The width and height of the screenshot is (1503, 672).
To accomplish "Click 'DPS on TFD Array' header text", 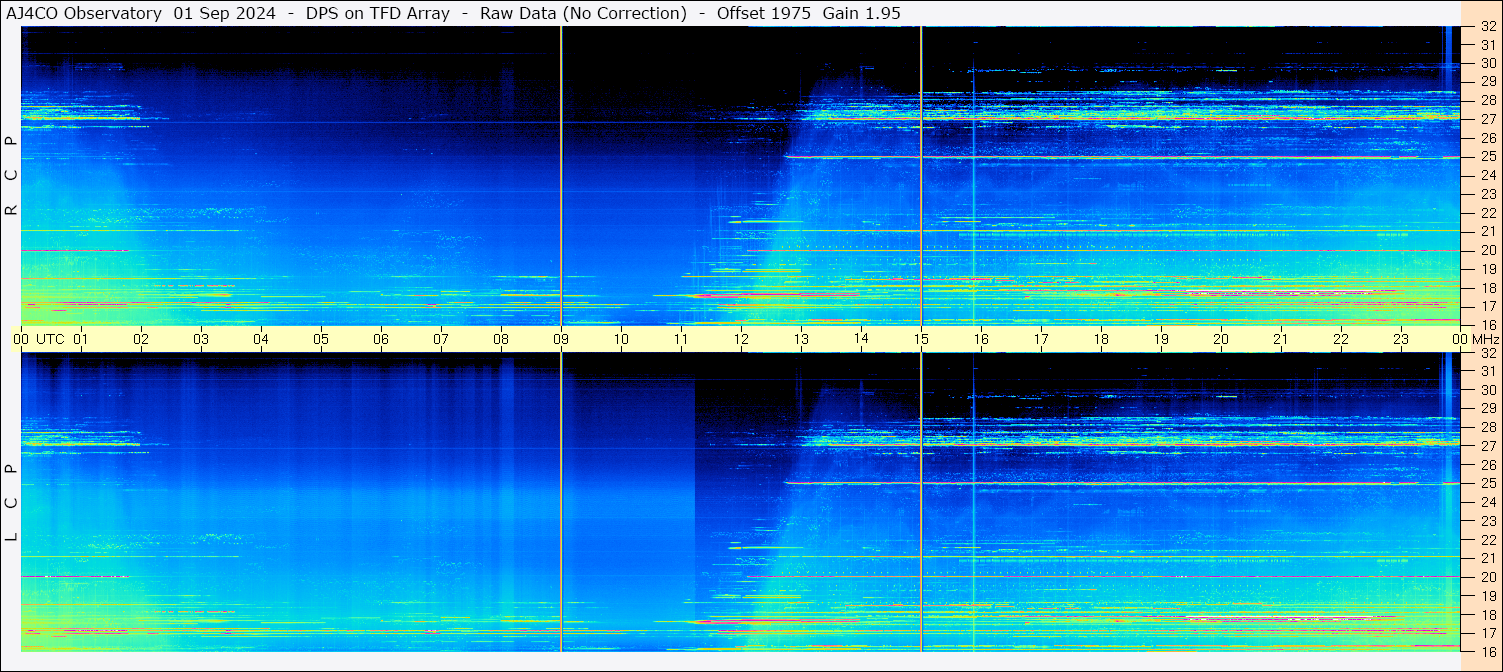I will click(x=378, y=13).
